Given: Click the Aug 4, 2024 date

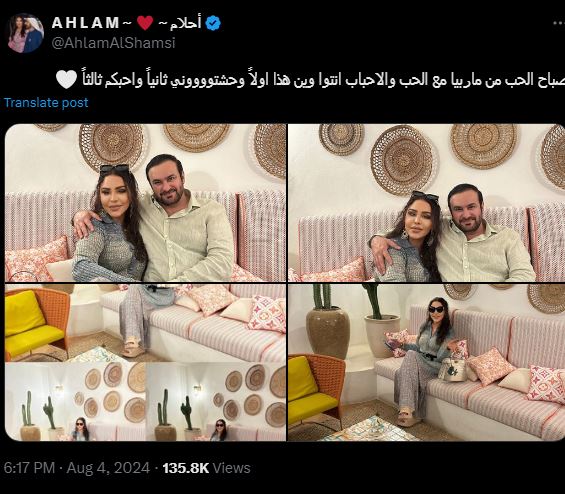Looking at the screenshot, I should tap(108, 468).
